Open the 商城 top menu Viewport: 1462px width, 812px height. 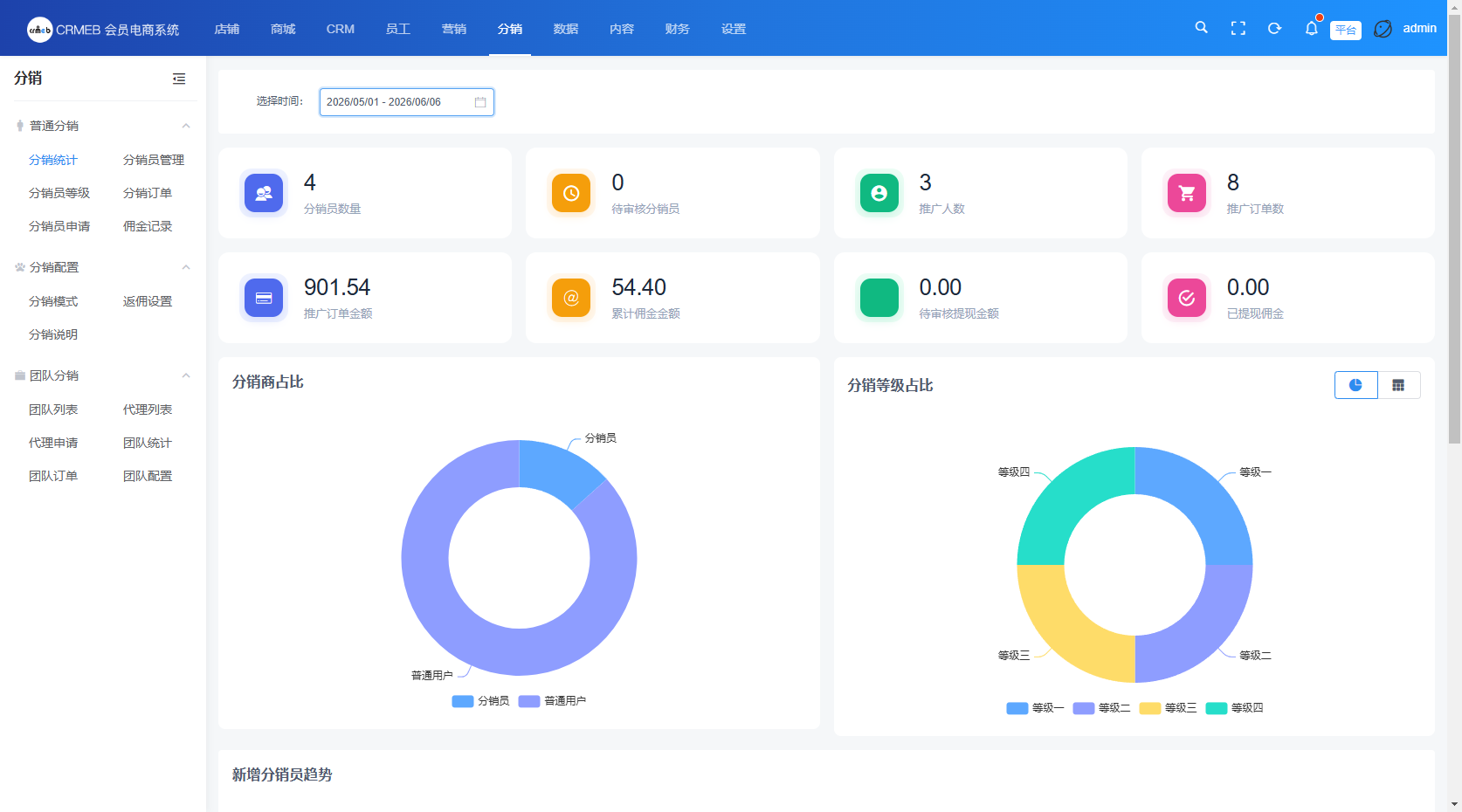283,29
